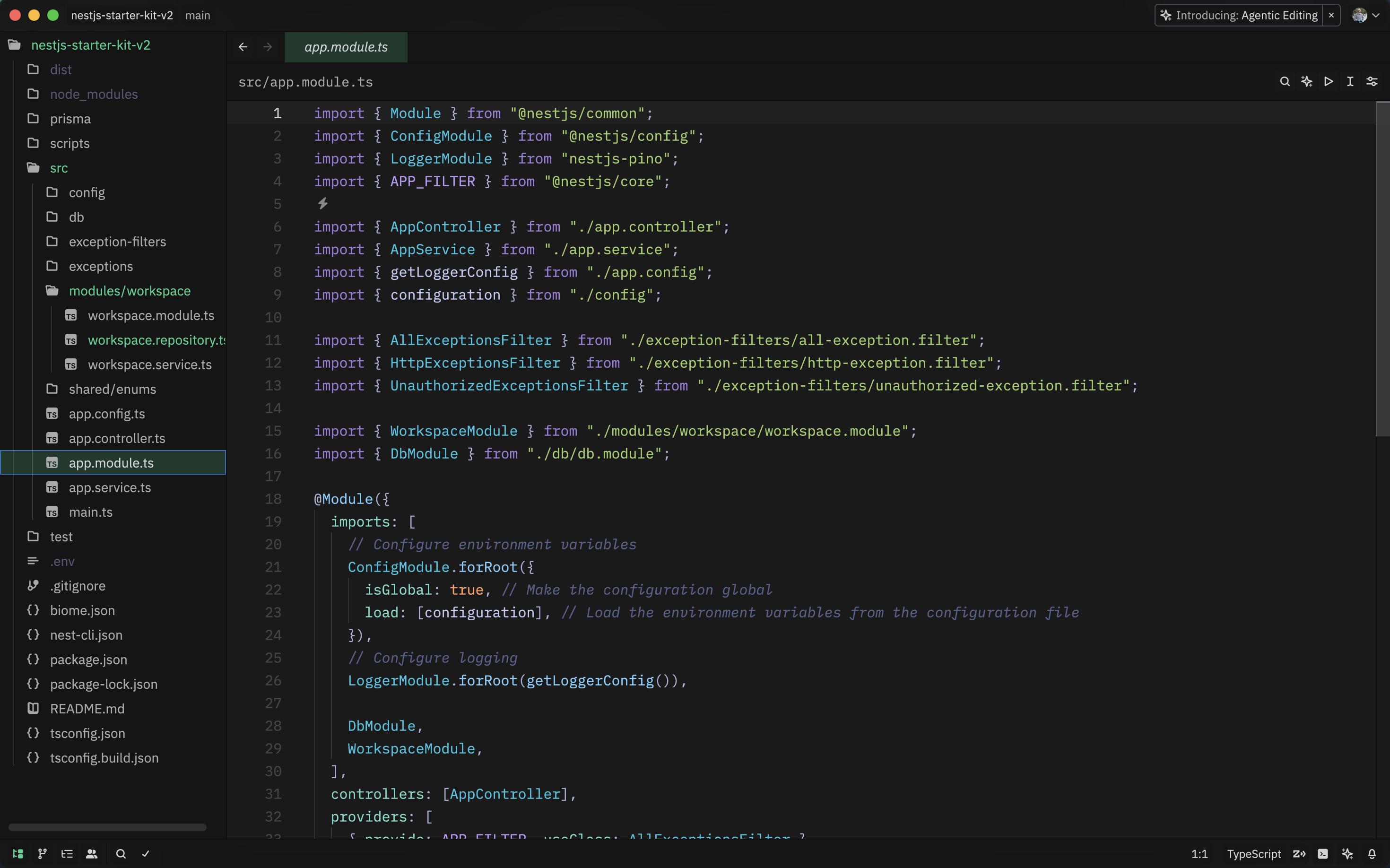Toggle the terminal panel icon
Viewport: 1390px width, 868px height.
pyautogui.click(x=1323, y=854)
